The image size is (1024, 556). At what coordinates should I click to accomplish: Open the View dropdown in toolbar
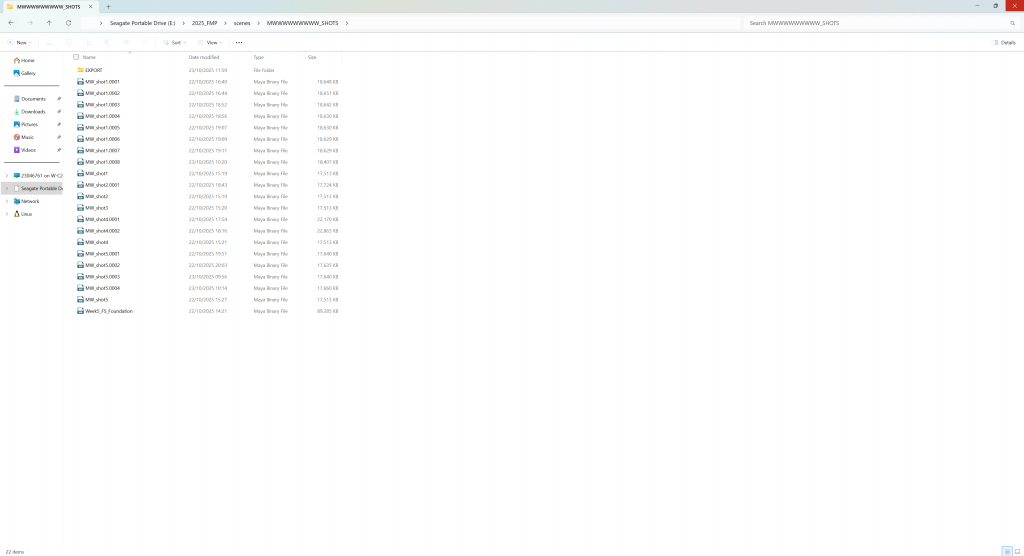click(210, 43)
